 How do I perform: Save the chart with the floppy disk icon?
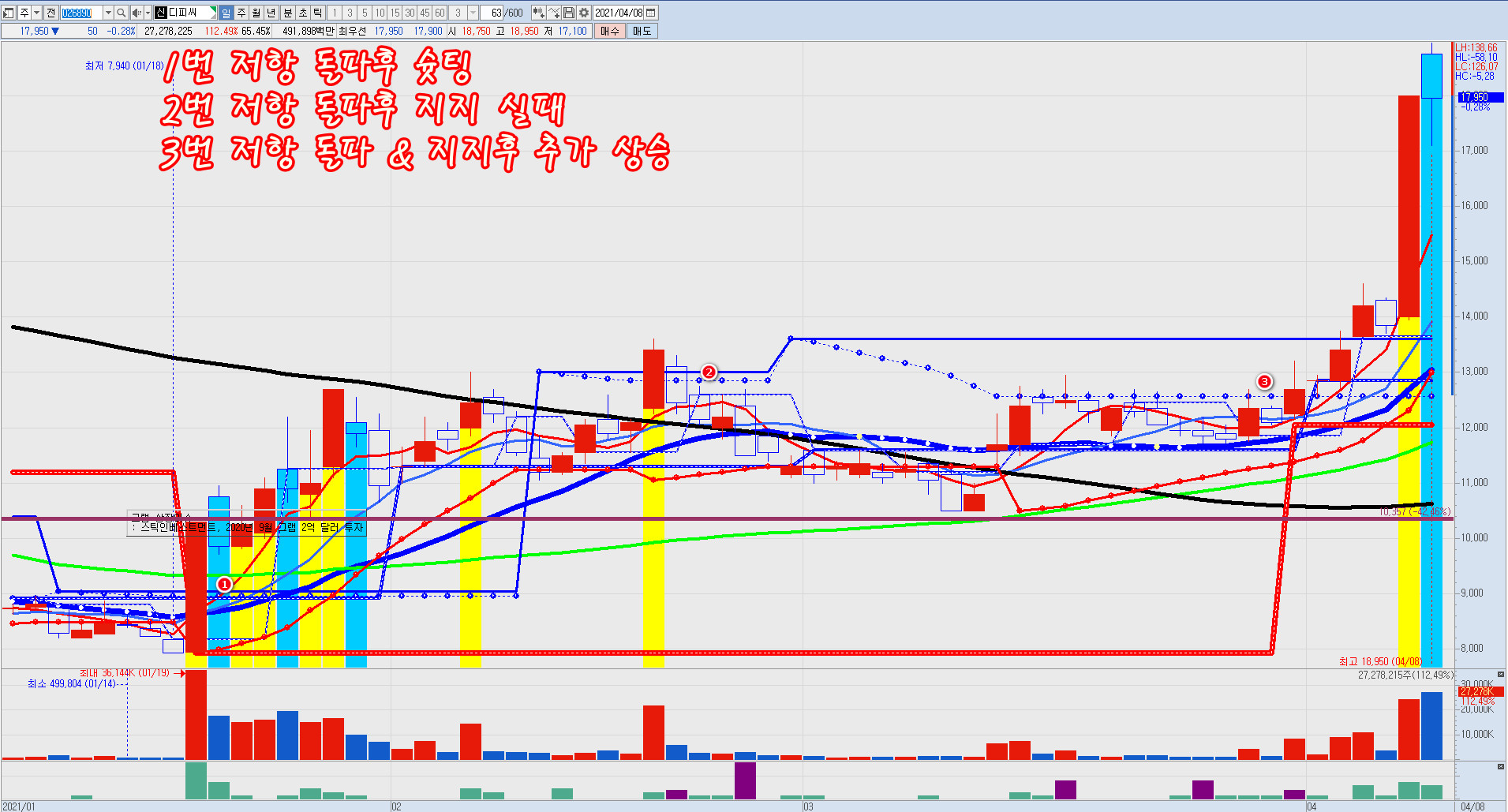tap(568, 13)
